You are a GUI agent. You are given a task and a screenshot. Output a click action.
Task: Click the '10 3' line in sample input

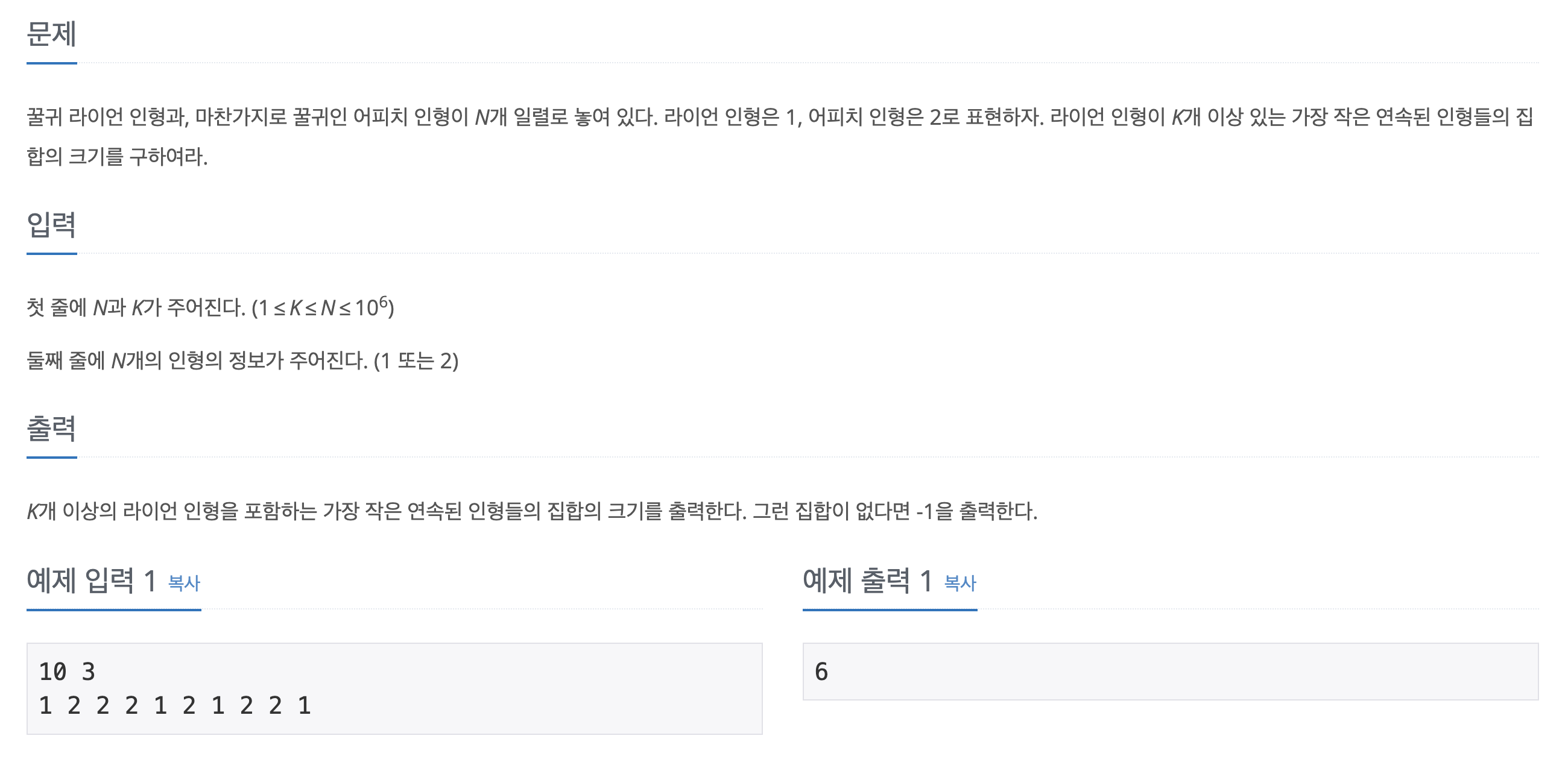67,672
